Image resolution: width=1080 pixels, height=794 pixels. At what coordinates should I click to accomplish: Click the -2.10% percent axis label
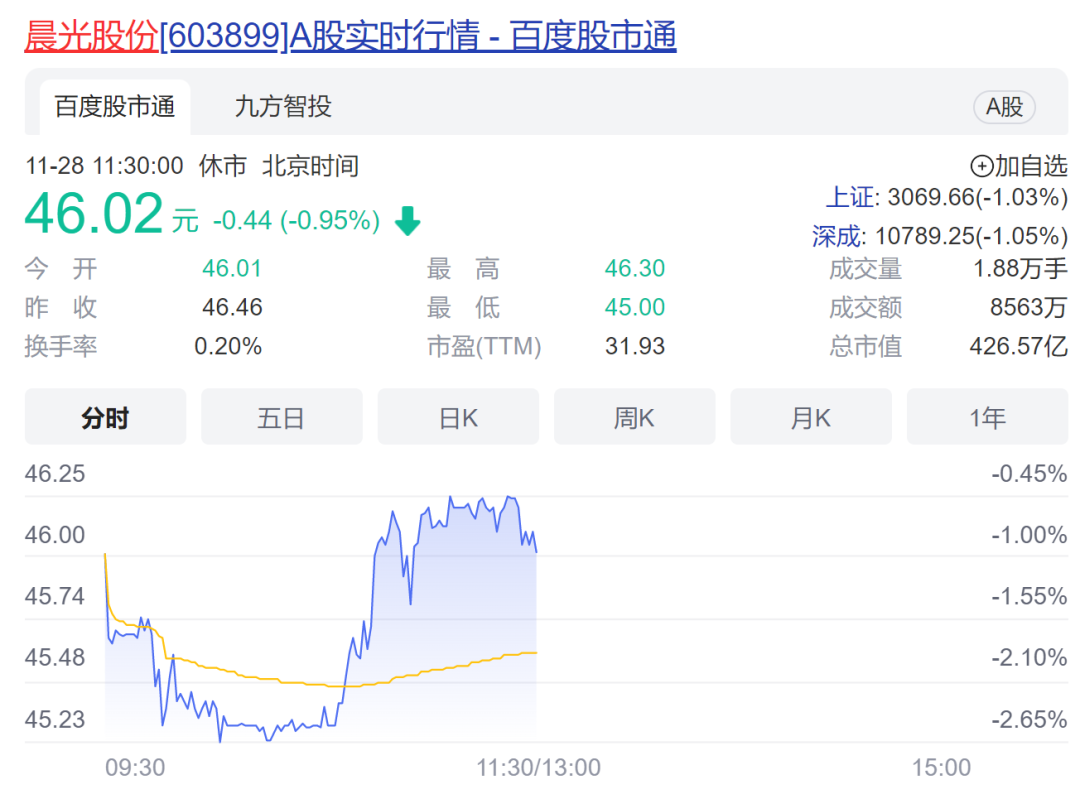tap(1029, 658)
